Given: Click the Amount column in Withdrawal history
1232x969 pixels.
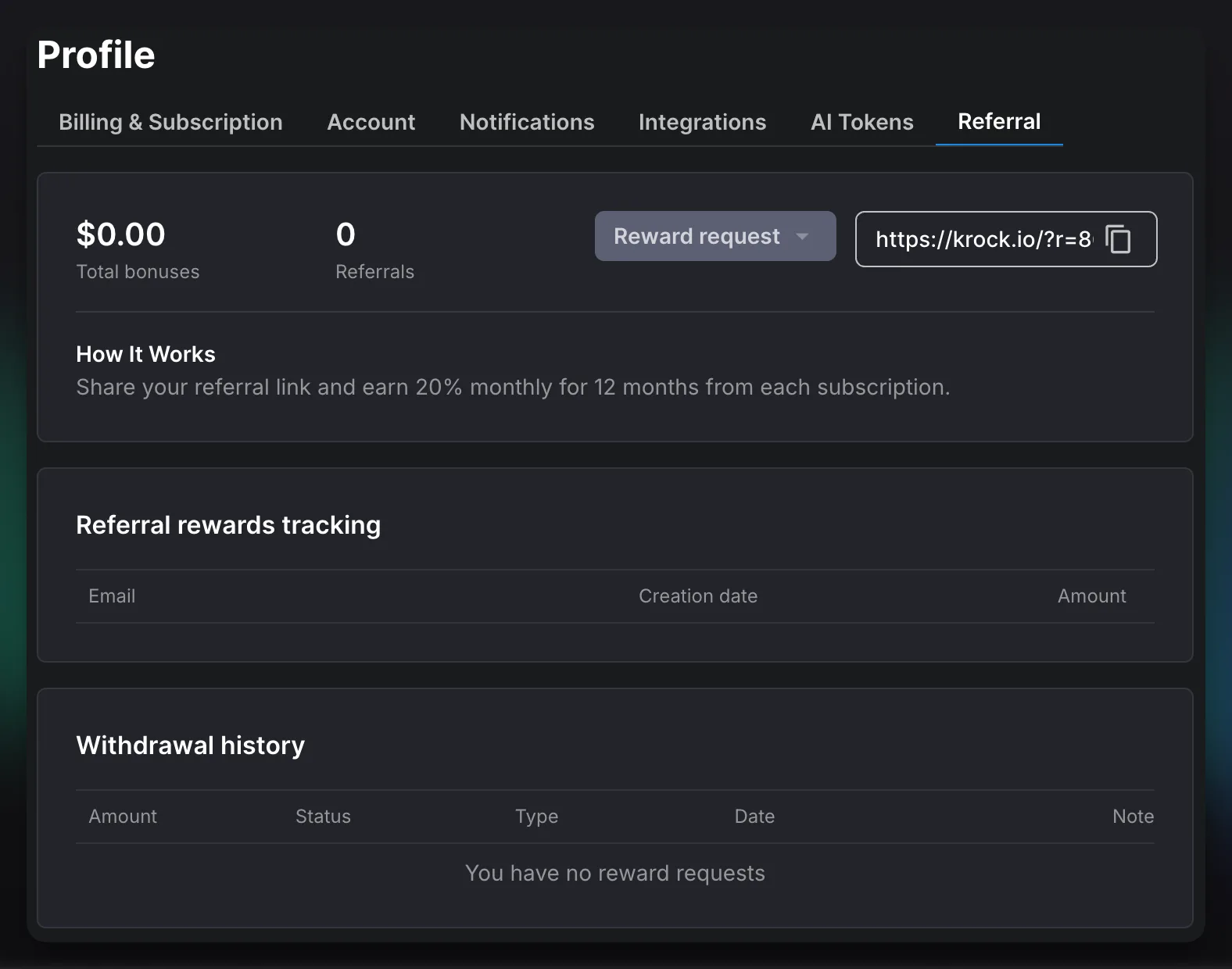Looking at the screenshot, I should click(123, 817).
